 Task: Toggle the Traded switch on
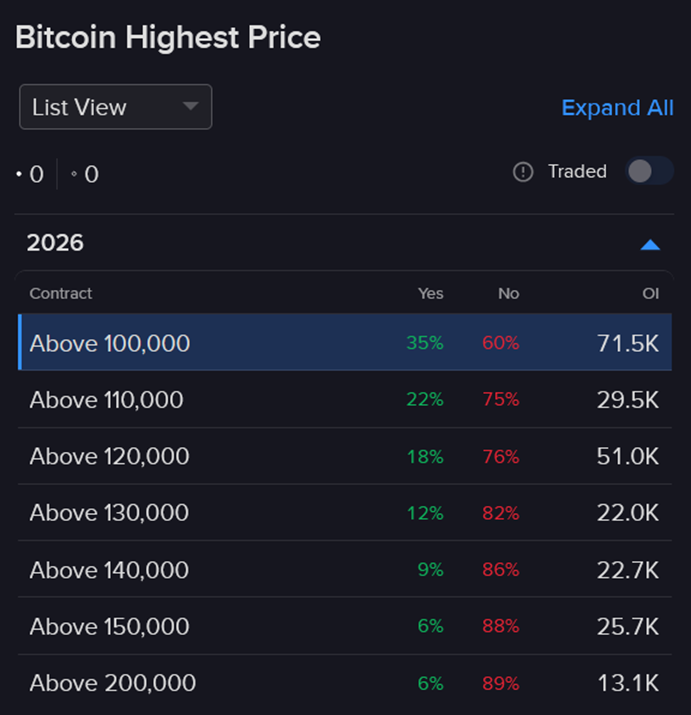click(x=649, y=171)
